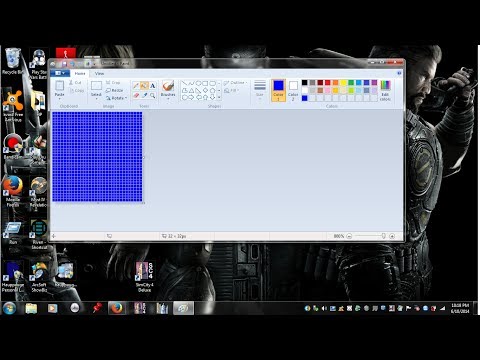Click the Select rectangle tool

pos(96,86)
